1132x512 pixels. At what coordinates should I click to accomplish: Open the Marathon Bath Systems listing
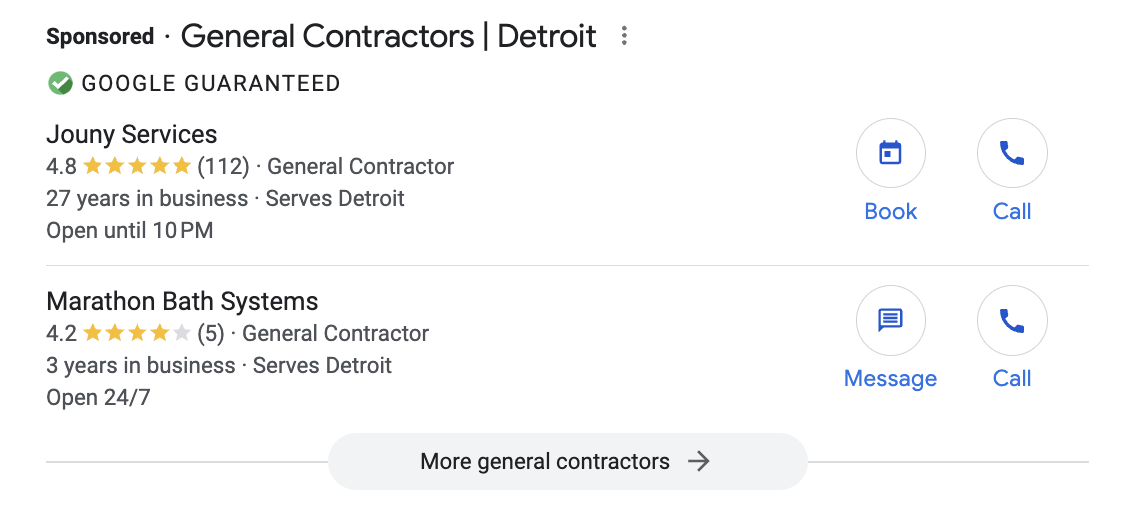coord(182,301)
